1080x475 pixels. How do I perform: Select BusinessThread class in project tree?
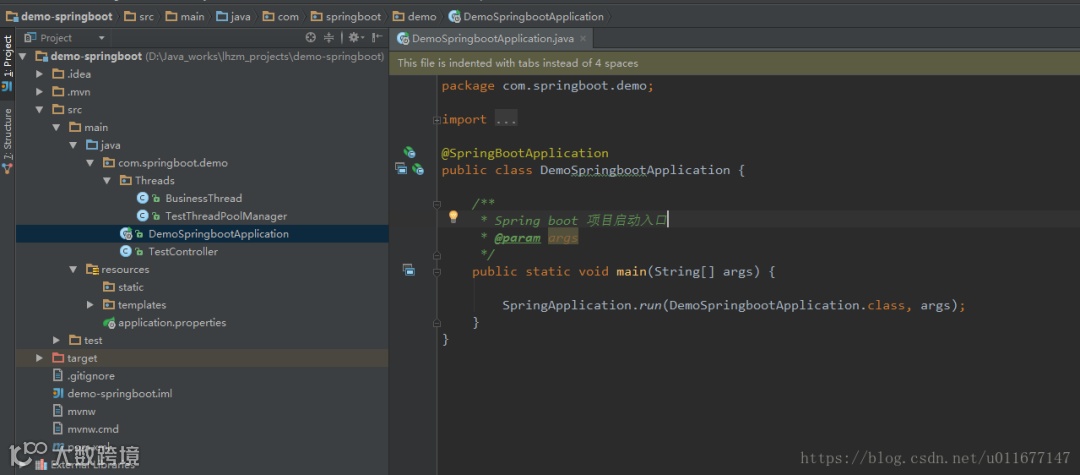click(x=203, y=198)
